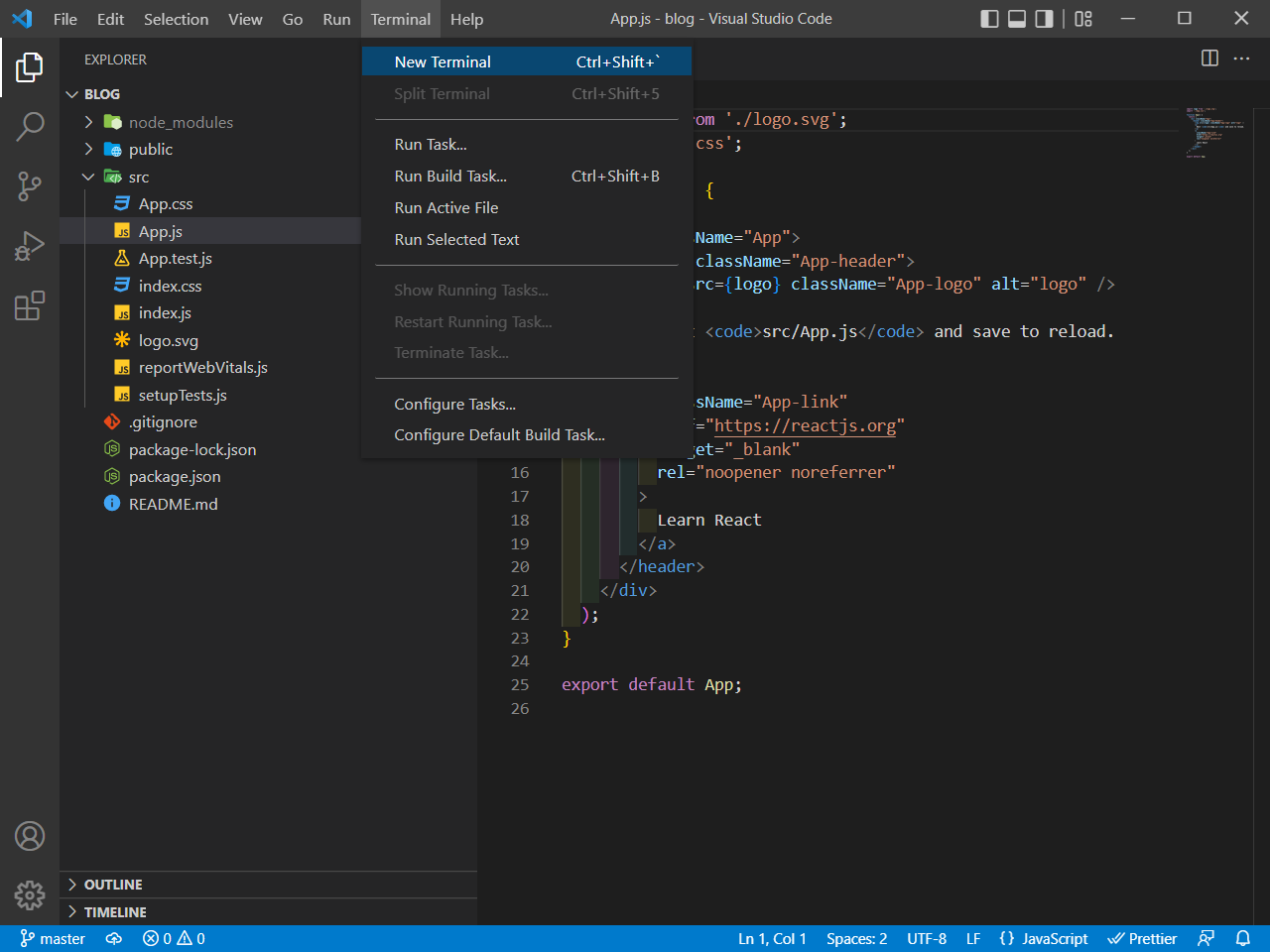Open the Extensions view icon
This screenshot has width=1270, height=952.
pos(30,305)
